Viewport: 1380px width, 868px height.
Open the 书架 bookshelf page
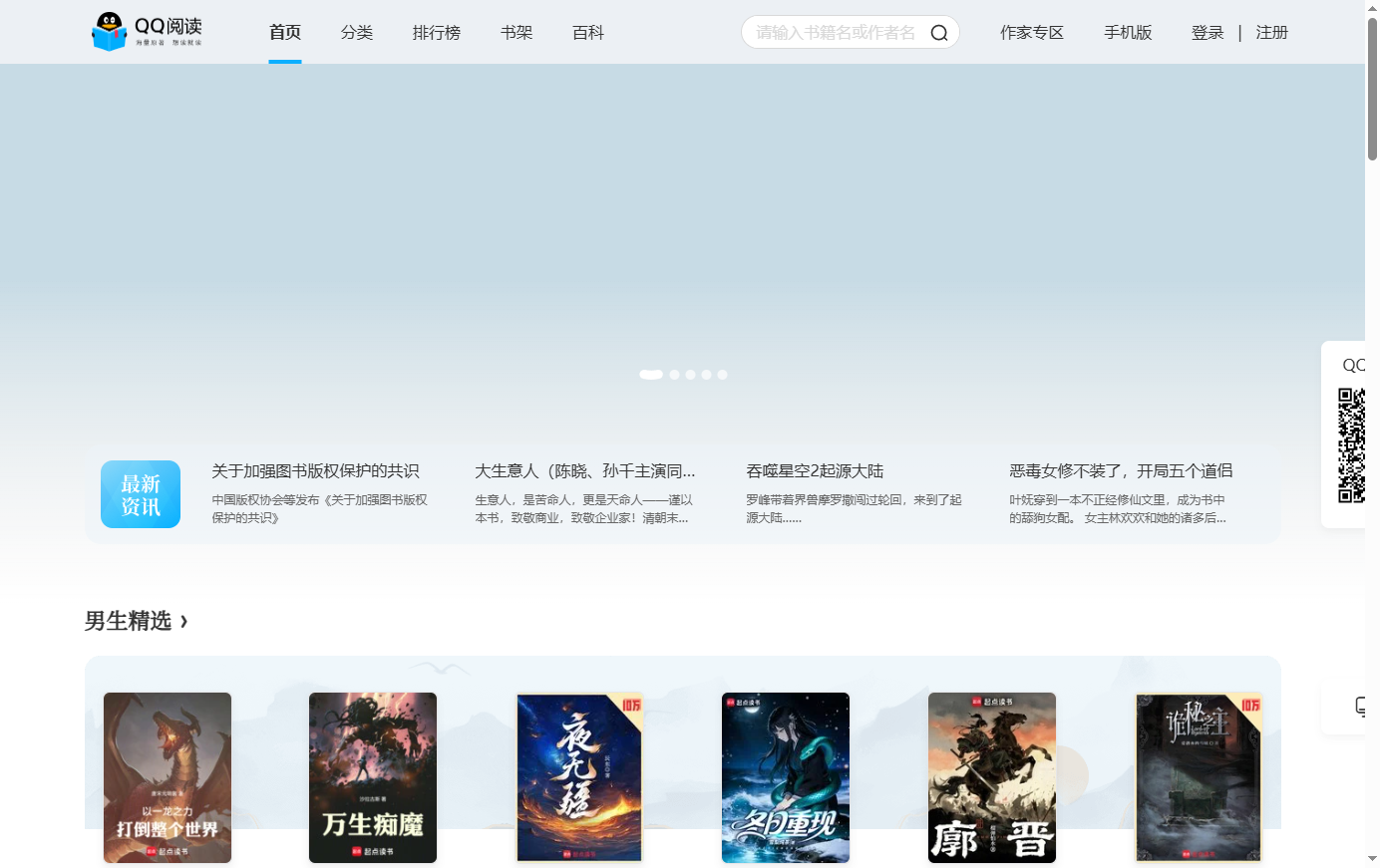[517, 33]
